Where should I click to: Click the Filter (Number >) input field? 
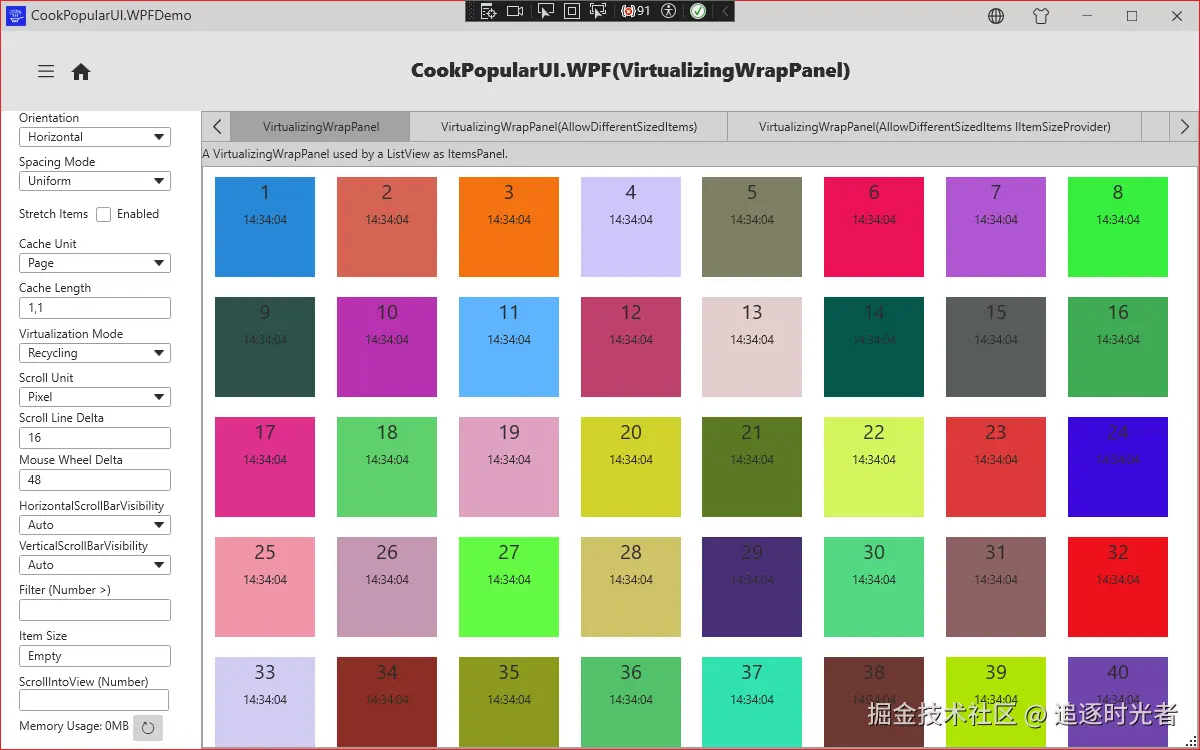coord(95,610)
